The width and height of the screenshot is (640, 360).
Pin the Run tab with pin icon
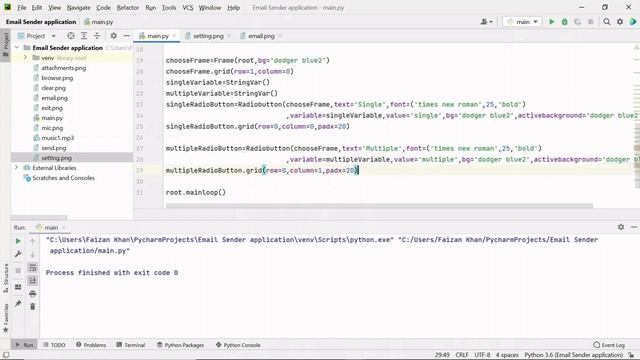(18, 304)
